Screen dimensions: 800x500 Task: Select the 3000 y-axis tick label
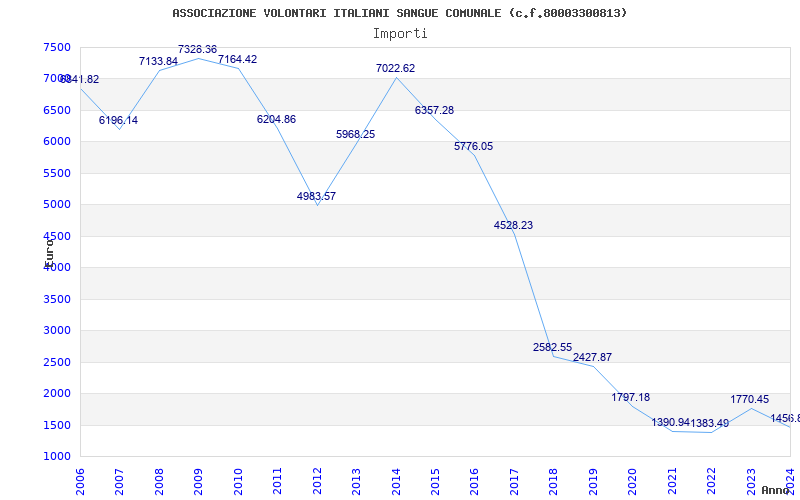[x=57, y=331]
